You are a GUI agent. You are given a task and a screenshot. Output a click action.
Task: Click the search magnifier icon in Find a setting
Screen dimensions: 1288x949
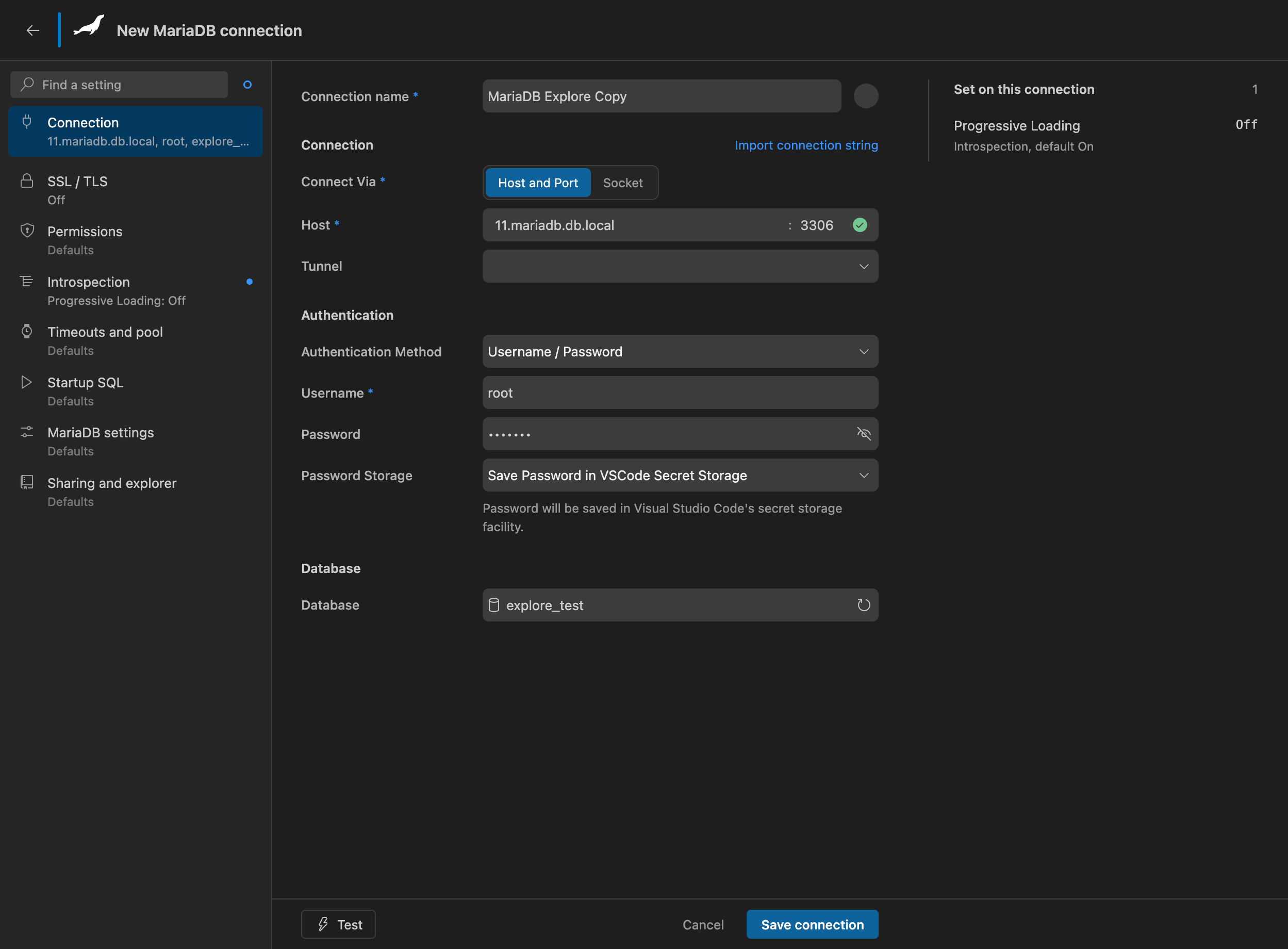(27, 85)
